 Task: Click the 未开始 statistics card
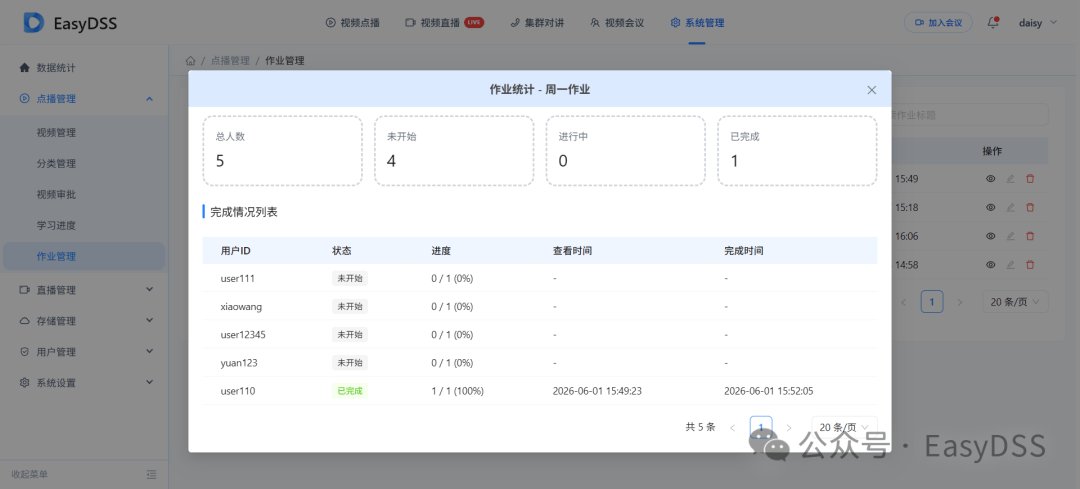tap(454, 151)
